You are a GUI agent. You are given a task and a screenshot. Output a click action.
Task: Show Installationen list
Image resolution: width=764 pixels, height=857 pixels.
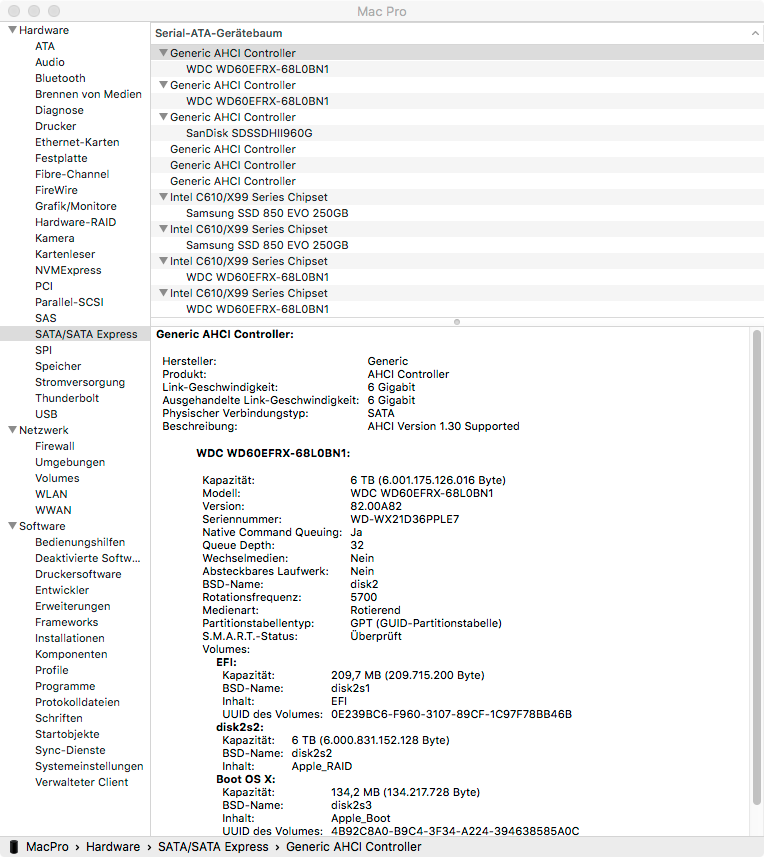point(70,638)
